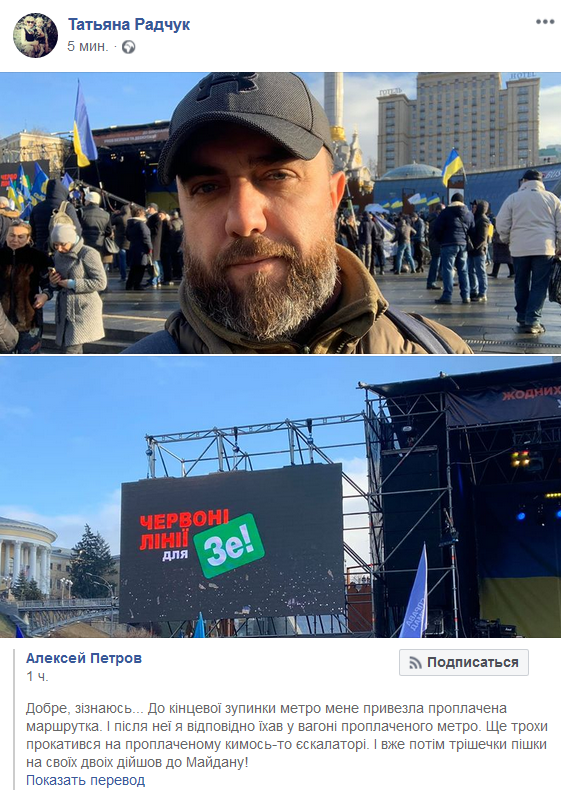Image resolution: width=561 pixels, height=796 pixels.
Task: Open the selfie photo of the bearded man
Action: [280, 213]
